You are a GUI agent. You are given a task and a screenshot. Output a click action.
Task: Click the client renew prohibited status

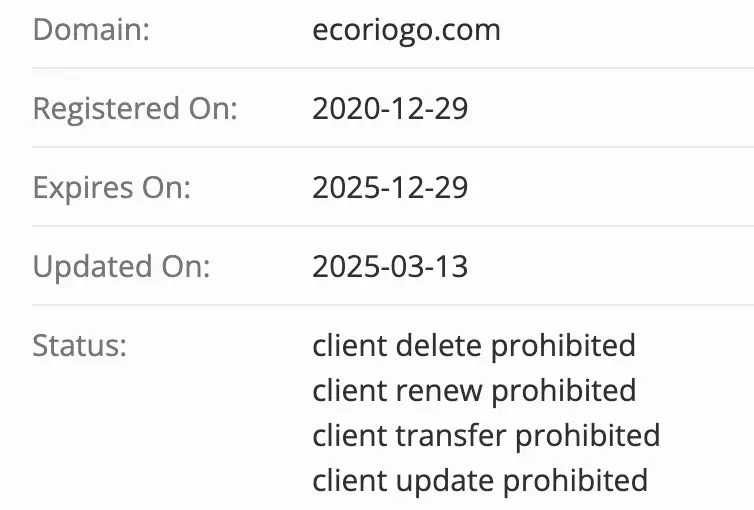point(474,389)
